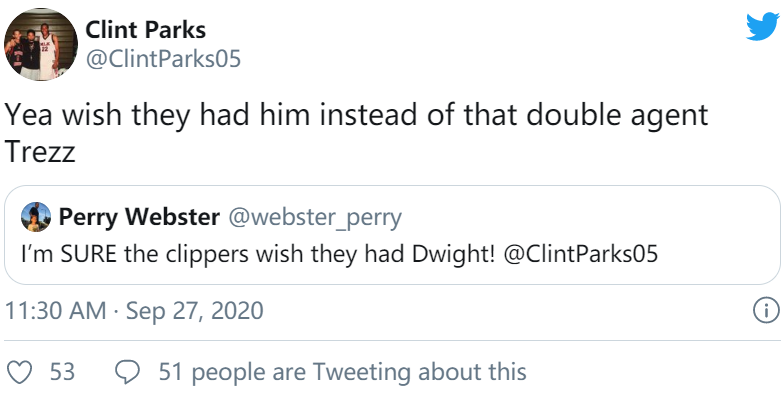The height and width of the screenshot is (398, 783).
Task: Click the word "Dwight!" in quoted tweet
Action: tap(454, 254)
